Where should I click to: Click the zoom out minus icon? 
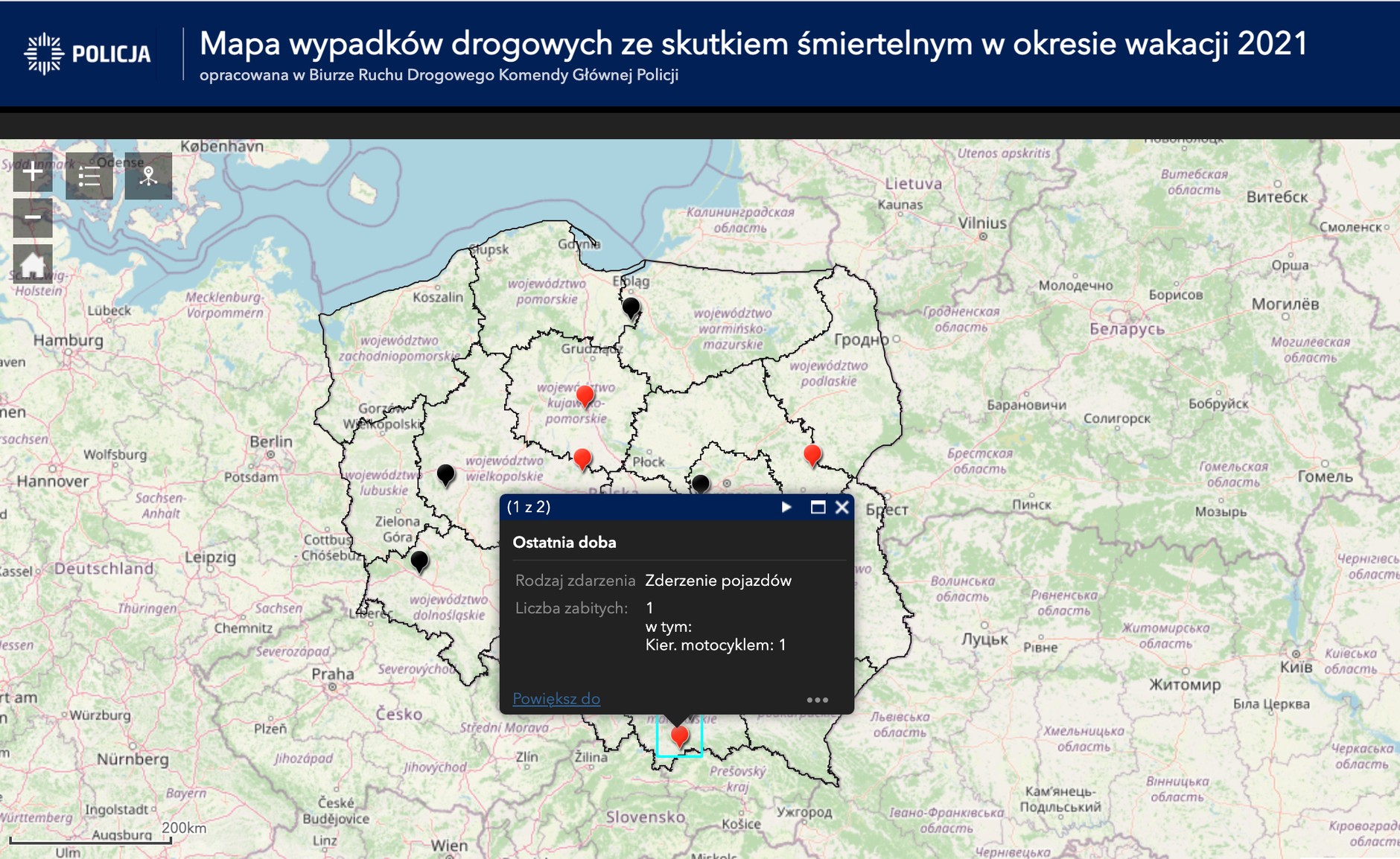31,218
